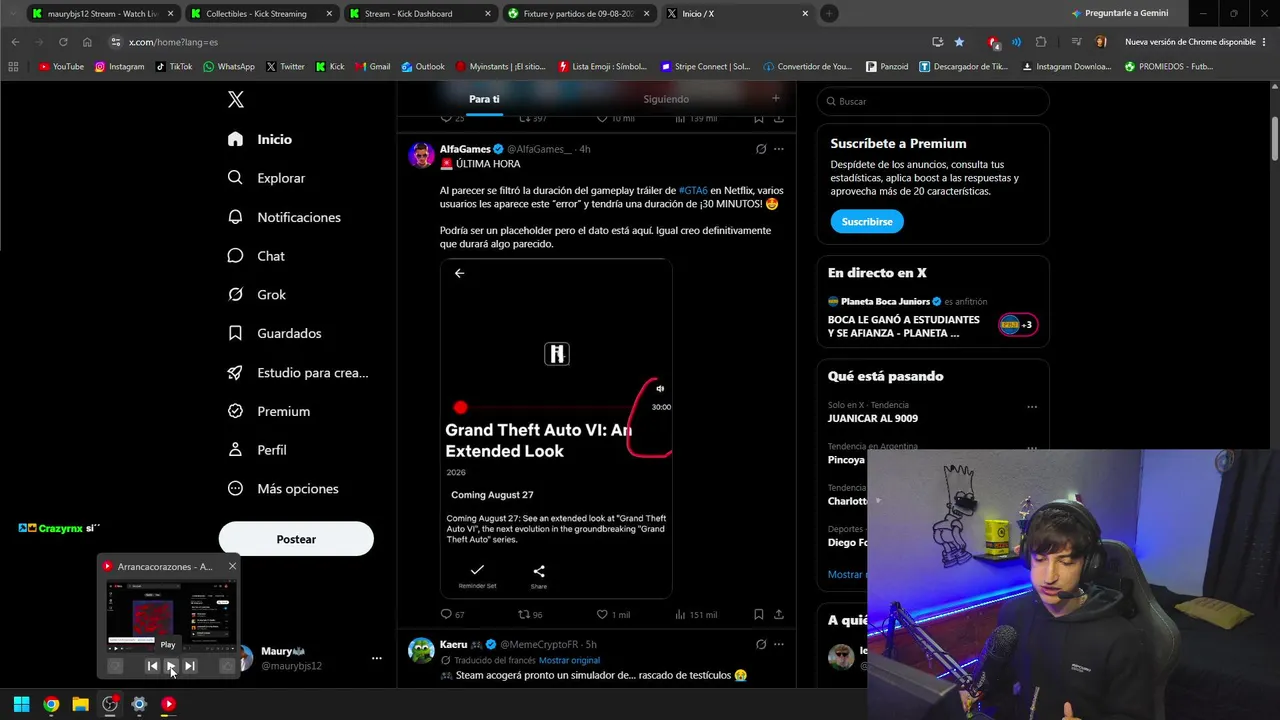Open three-dot menu on AlfaGames post
Image resolution: width=1280 pixels, height=720 pixels.
[x=779, y=149]
